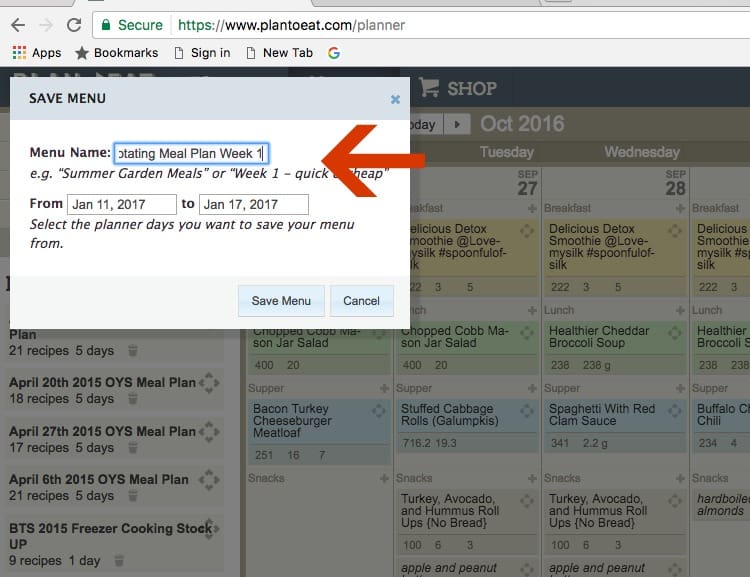Image resolution: width=750 pixels, height=577 pixels.
Task: Click move handle on Healthier Cheddar Broccoli Soup
Action: (x=675, y=333)
